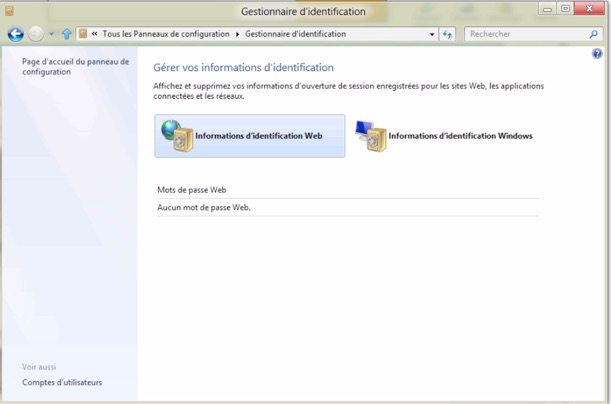The image size is (611, 404).
Task: Maximize the Gestionnaire d'identification window
Action: click(565, 9)
